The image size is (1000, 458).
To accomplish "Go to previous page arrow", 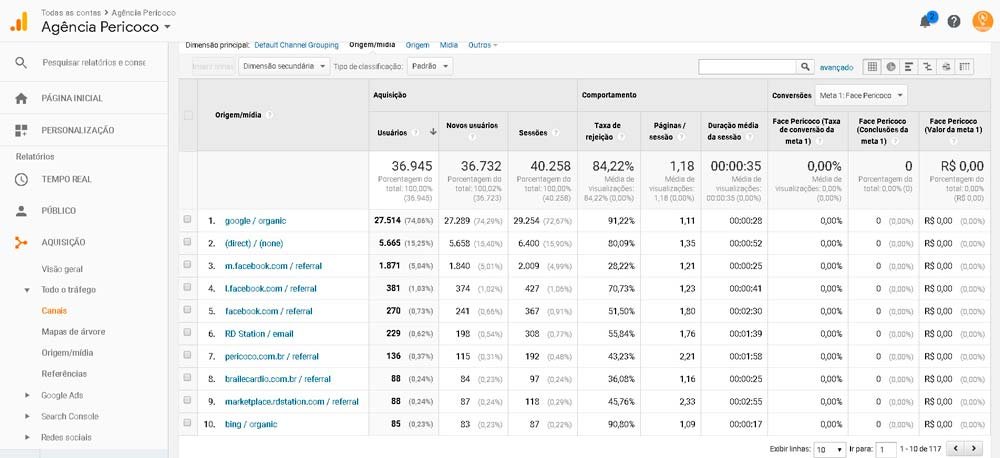I will (955, 449).
